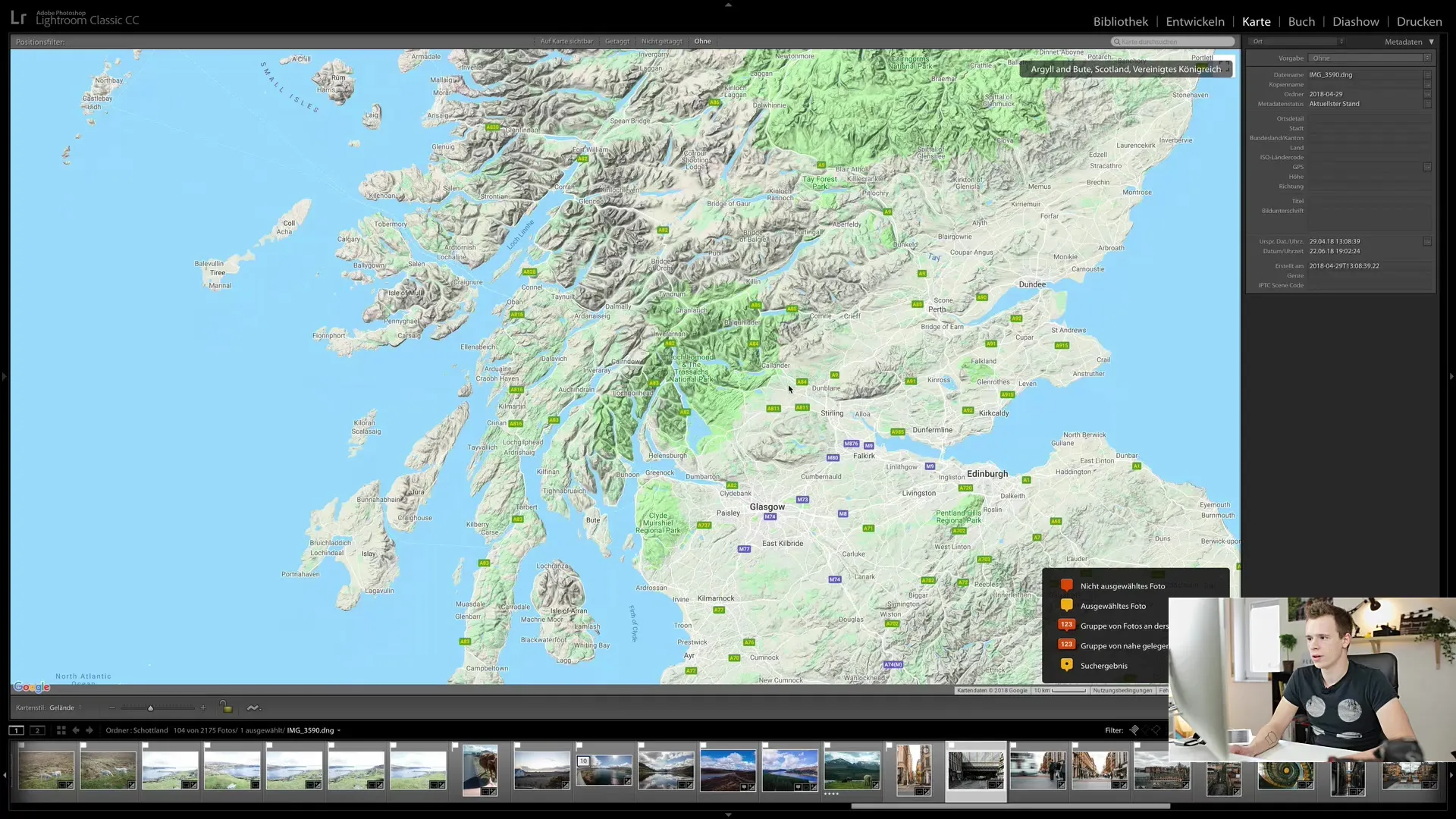Open the 'Ort' metadata set dropdown
This screenshot has height=819, width=1456.
pos(1298,42)
